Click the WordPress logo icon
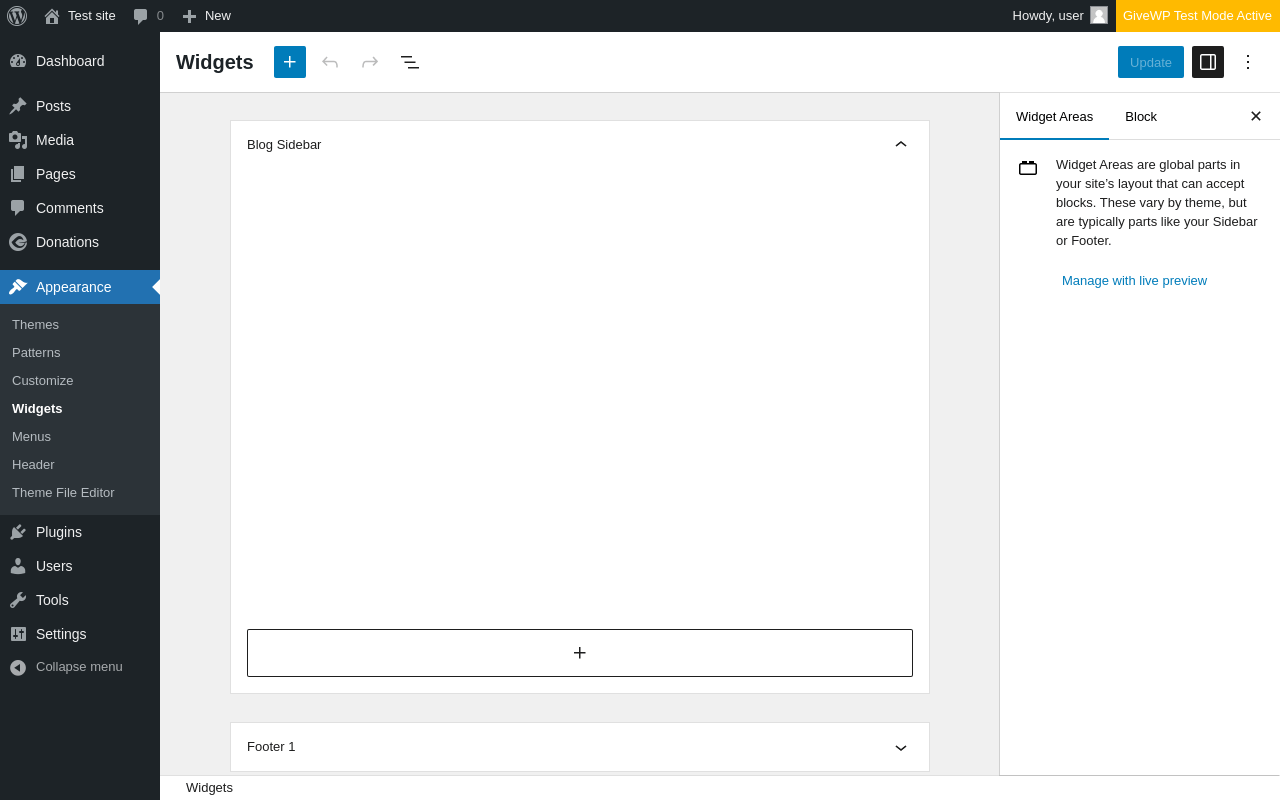 17,16
